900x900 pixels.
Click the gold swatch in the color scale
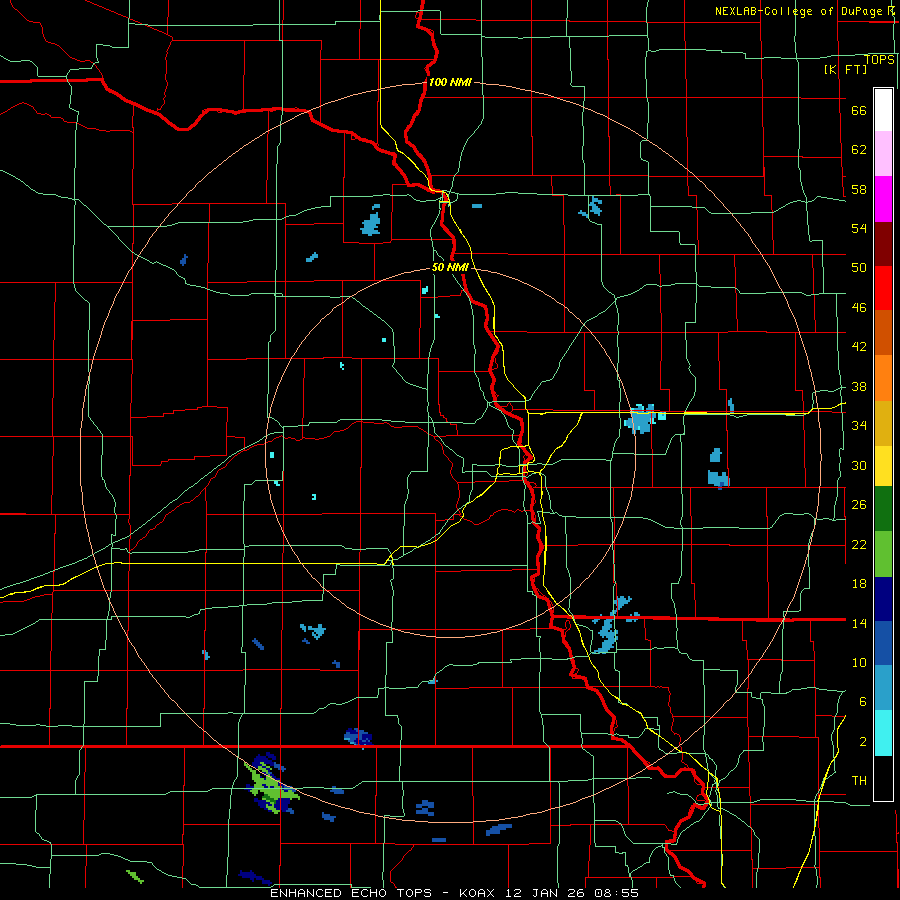click(x=883, y=423)
